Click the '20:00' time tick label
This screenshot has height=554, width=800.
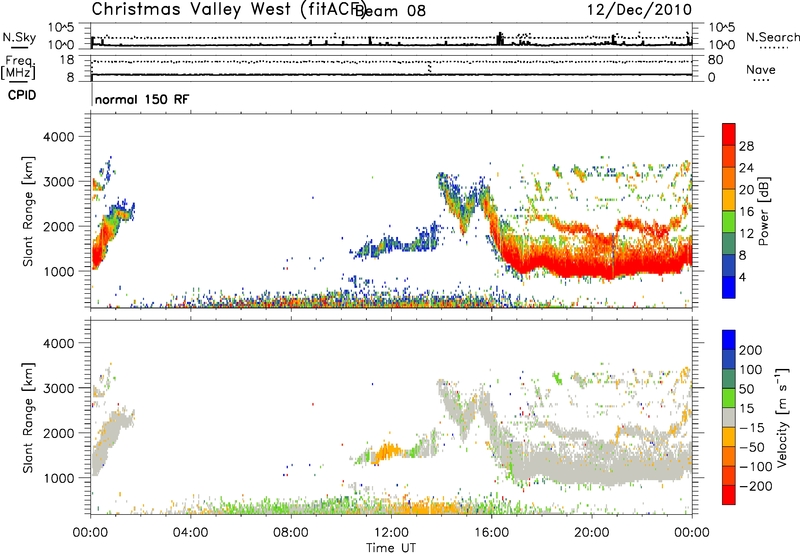point(591,533)
